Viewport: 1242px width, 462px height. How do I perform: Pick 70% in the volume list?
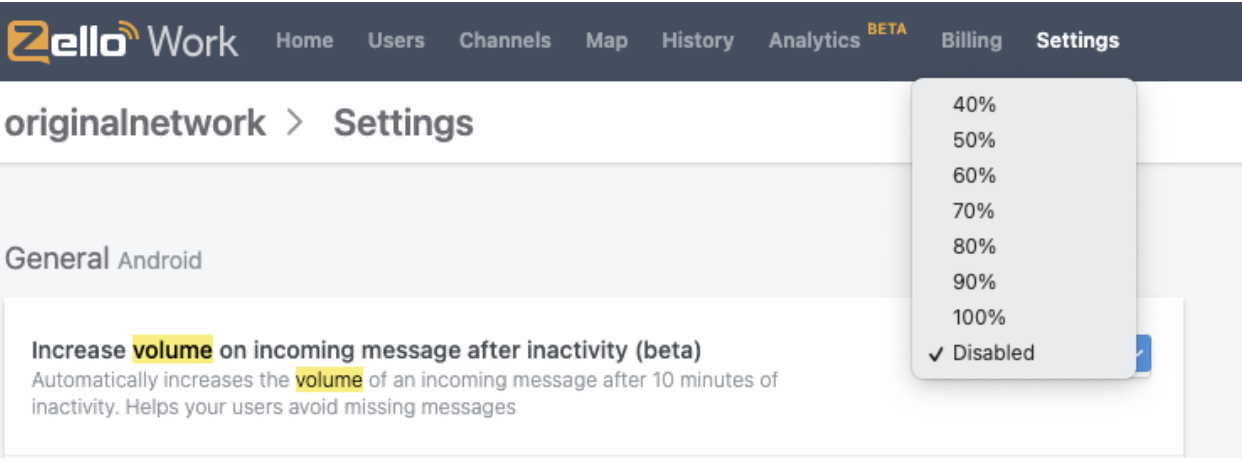[1024, 211]
